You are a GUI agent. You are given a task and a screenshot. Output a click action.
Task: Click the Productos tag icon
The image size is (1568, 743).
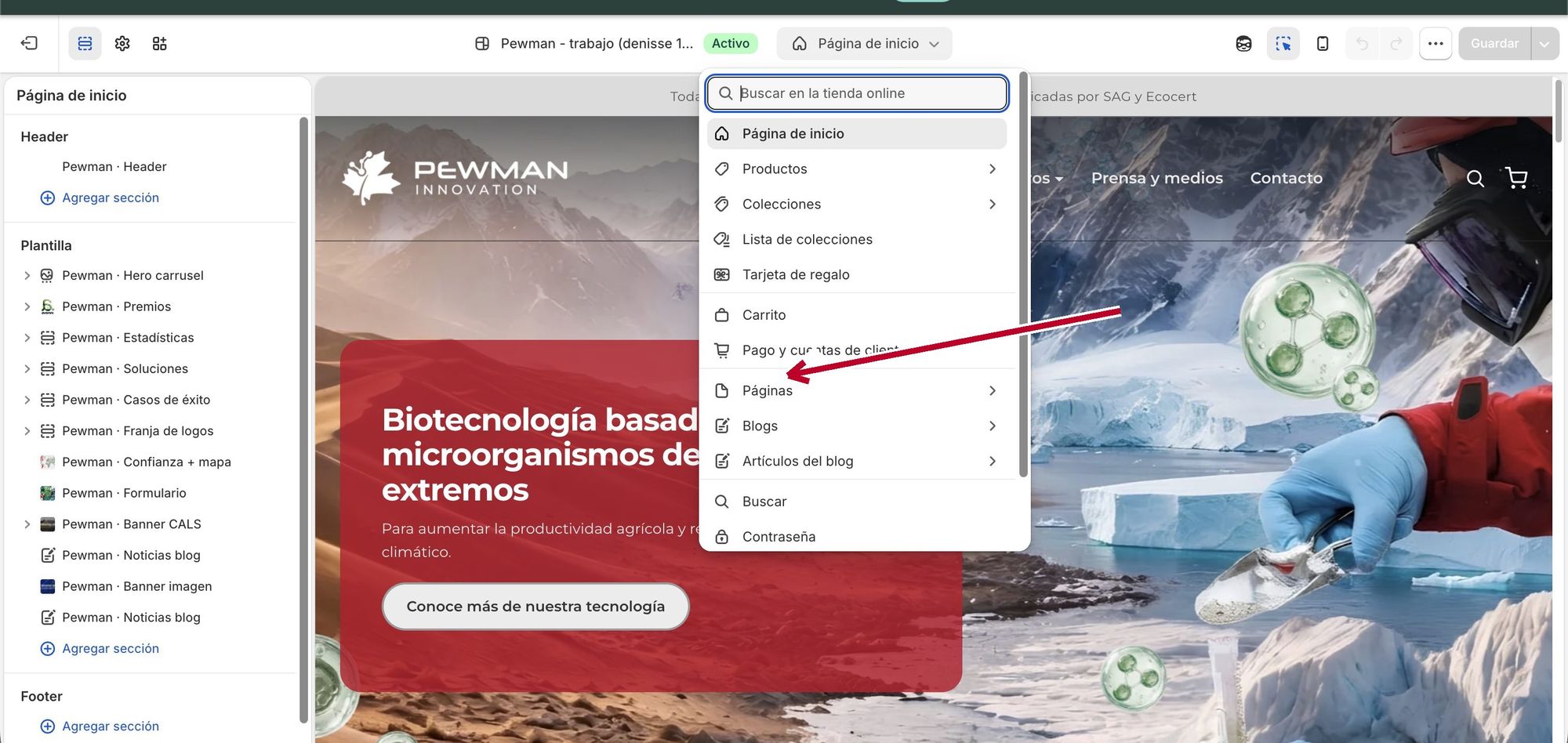click(x=722, y=169)
